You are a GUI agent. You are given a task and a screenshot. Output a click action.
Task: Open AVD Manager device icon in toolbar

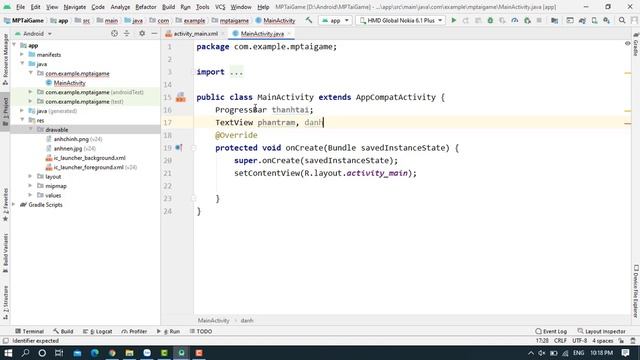tap(594, 20)
